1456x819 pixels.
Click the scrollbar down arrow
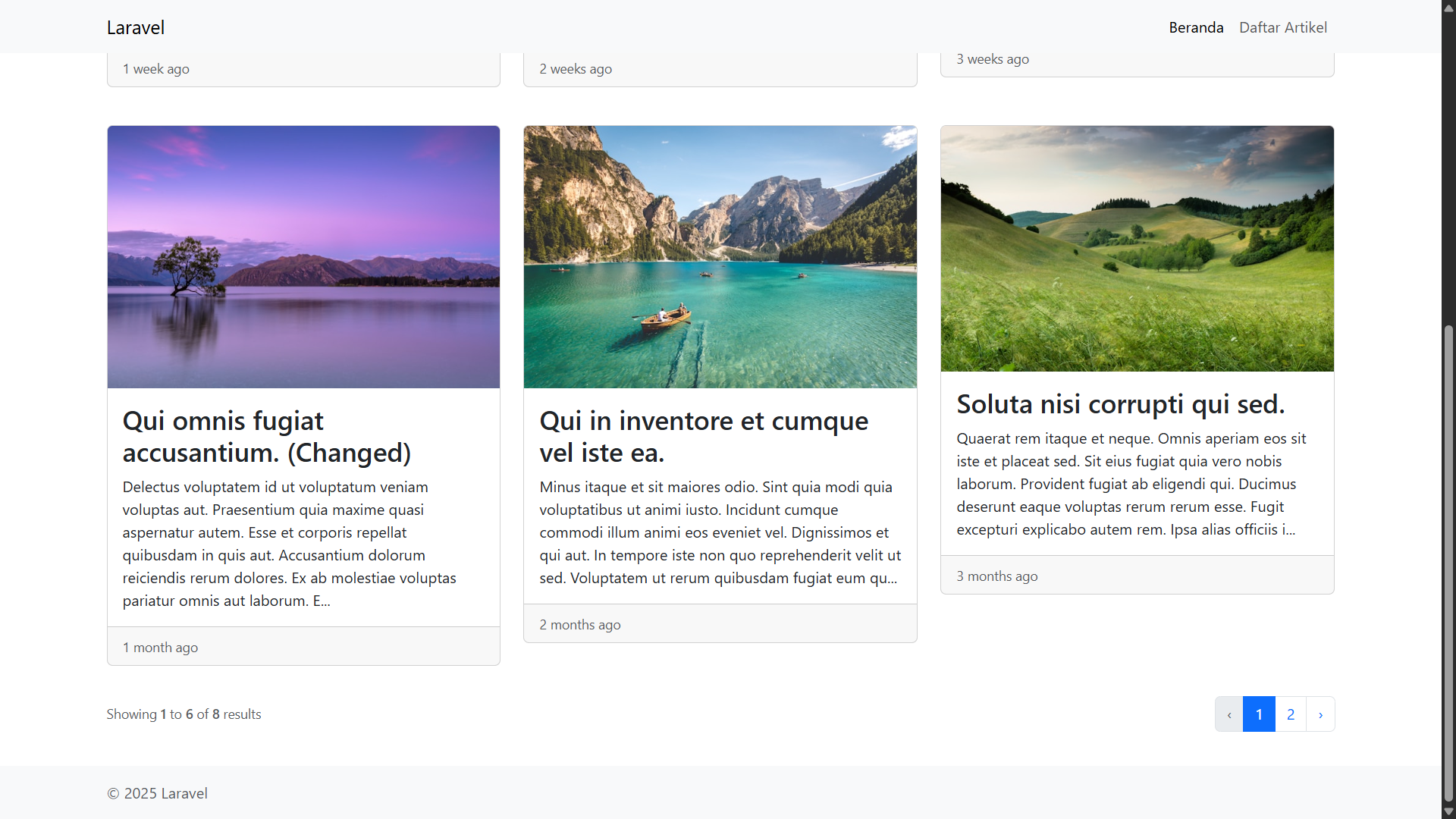tap(1448, 811)
